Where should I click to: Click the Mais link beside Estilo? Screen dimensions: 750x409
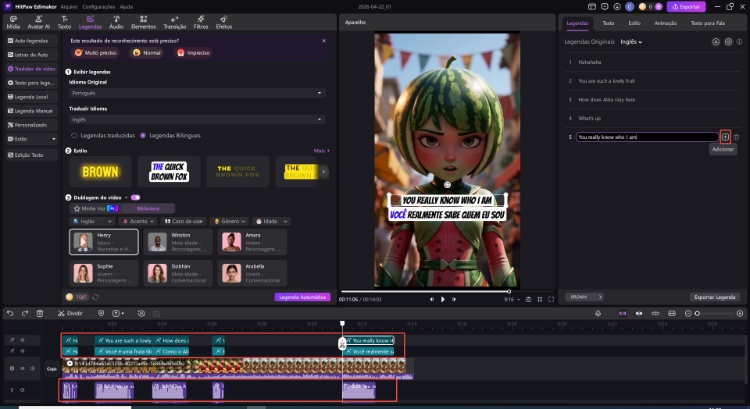pyautogui.click(x=321, y=151)
